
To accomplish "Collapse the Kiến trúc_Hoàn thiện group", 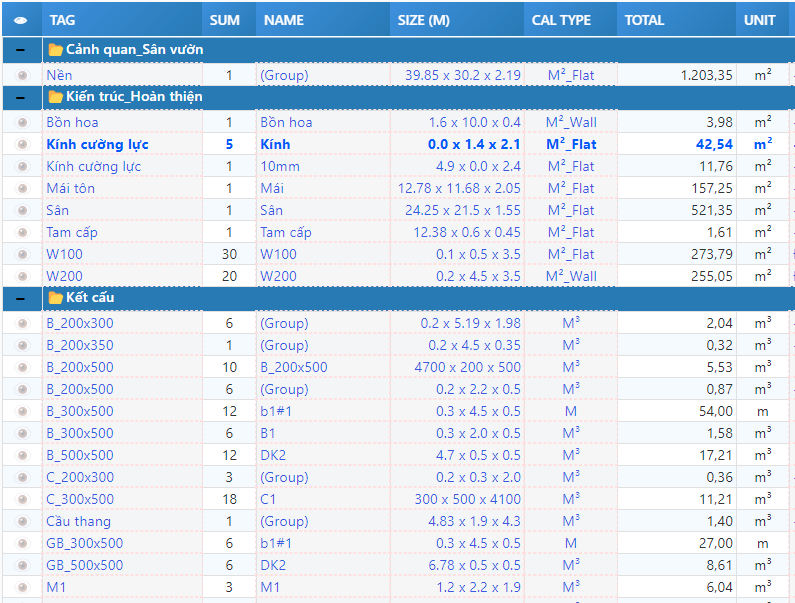I will tap(21, 97).
